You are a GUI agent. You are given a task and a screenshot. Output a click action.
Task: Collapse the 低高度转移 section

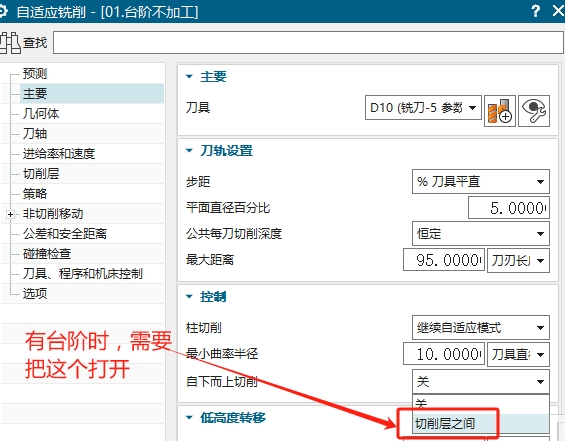coord(189,418)
